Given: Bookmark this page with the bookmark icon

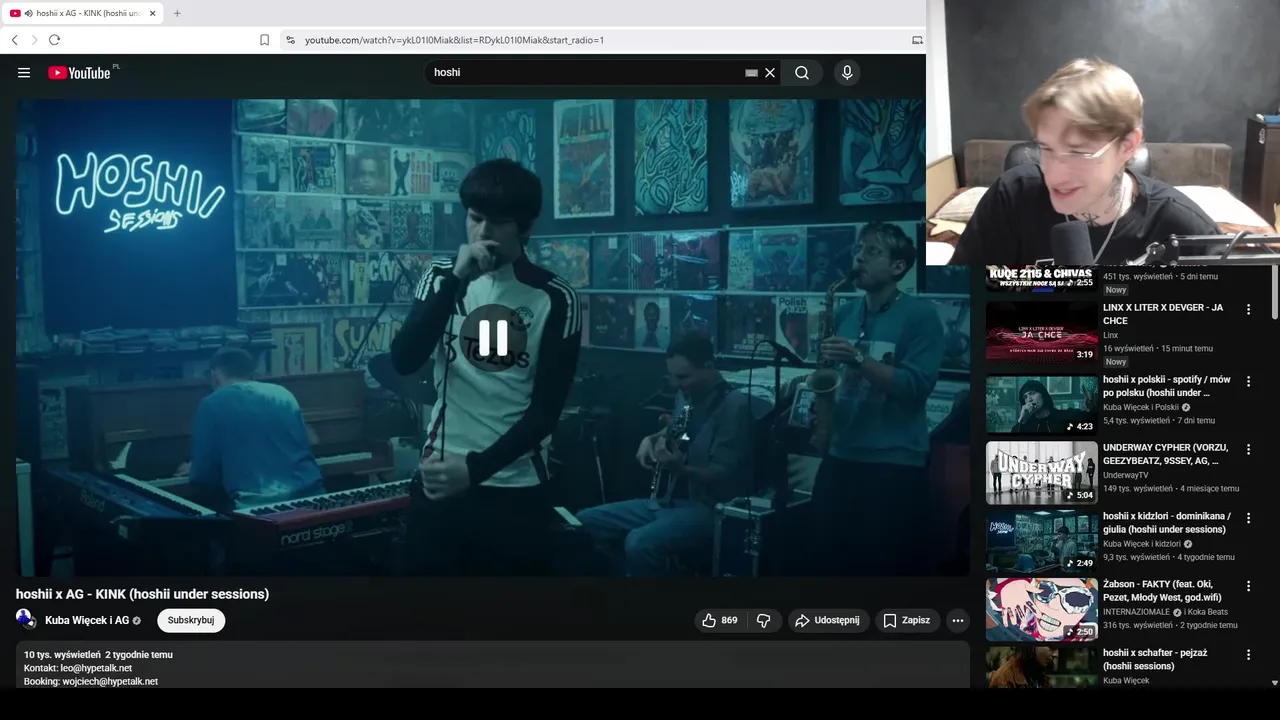Looking at the screenshot, I should click(264, 40).
